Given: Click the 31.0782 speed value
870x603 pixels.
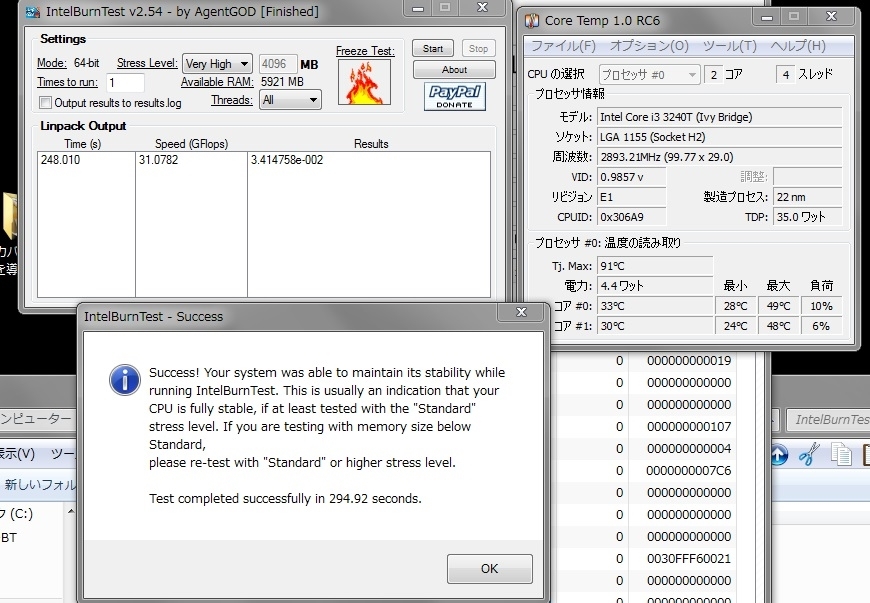Looking at the screenshot, I should pyautogui.click(x=159, y=160).
